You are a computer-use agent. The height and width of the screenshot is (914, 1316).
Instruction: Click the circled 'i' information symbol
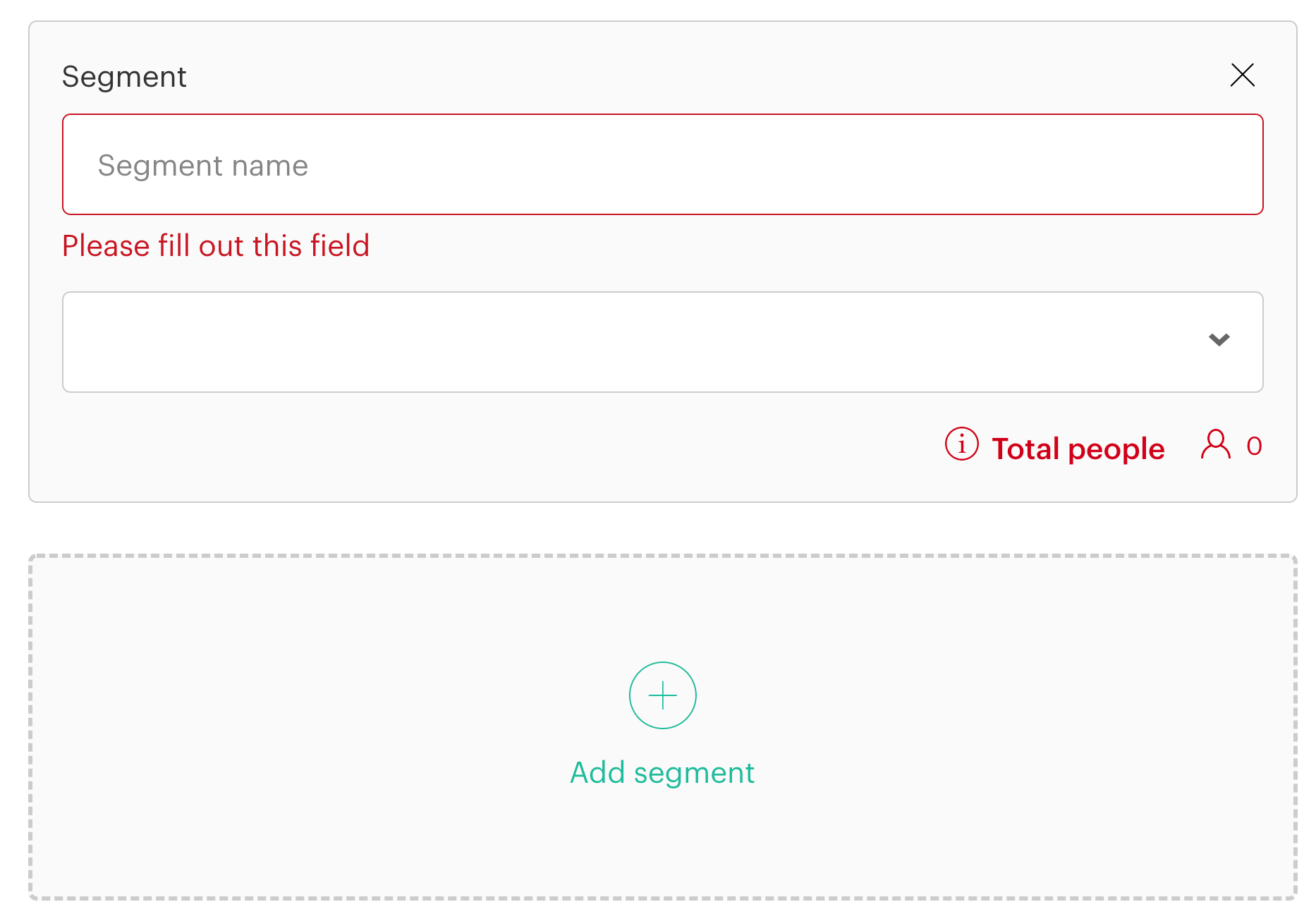tap(961, 444)
